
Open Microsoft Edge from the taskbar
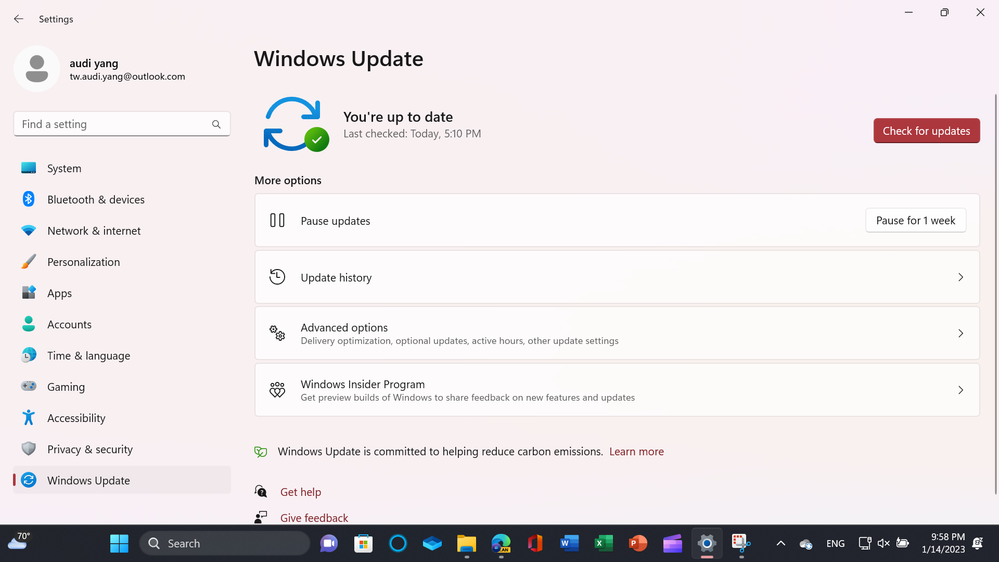click(501, 544)
